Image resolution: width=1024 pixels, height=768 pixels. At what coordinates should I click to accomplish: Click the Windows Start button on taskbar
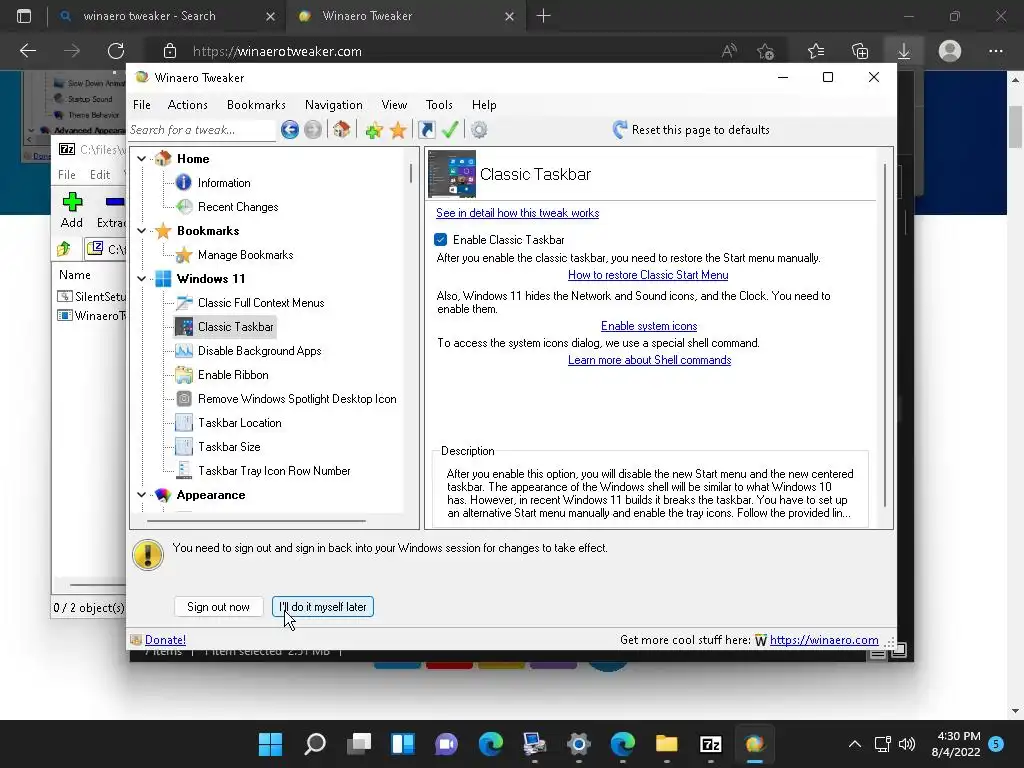[270, 744]
